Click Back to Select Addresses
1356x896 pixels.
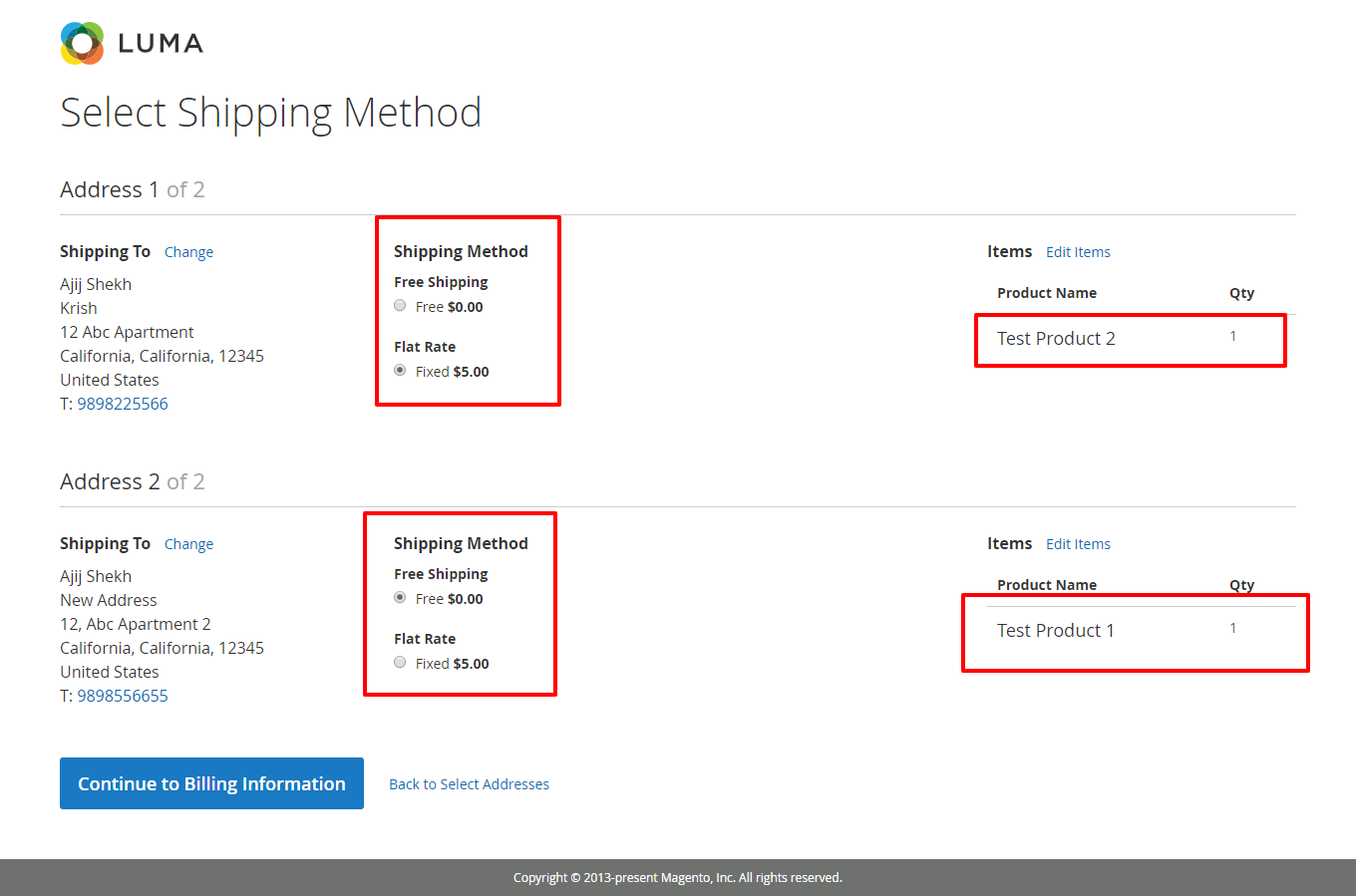point(469,783)
